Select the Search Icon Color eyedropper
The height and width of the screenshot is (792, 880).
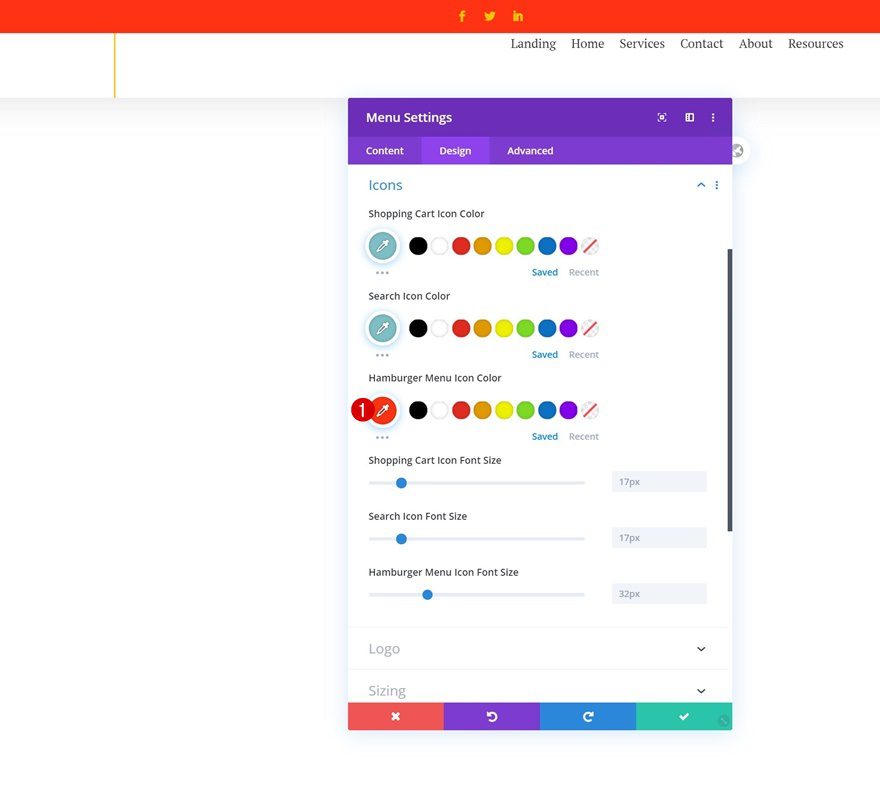tap(383, 327)
